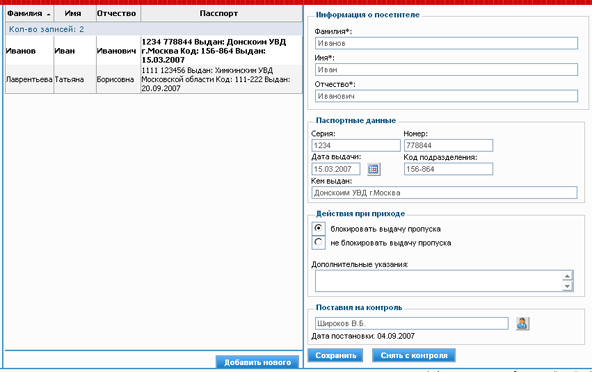Click the Отчество column header
The width and height of the screenshot is (592, 372).
point(118,14)
